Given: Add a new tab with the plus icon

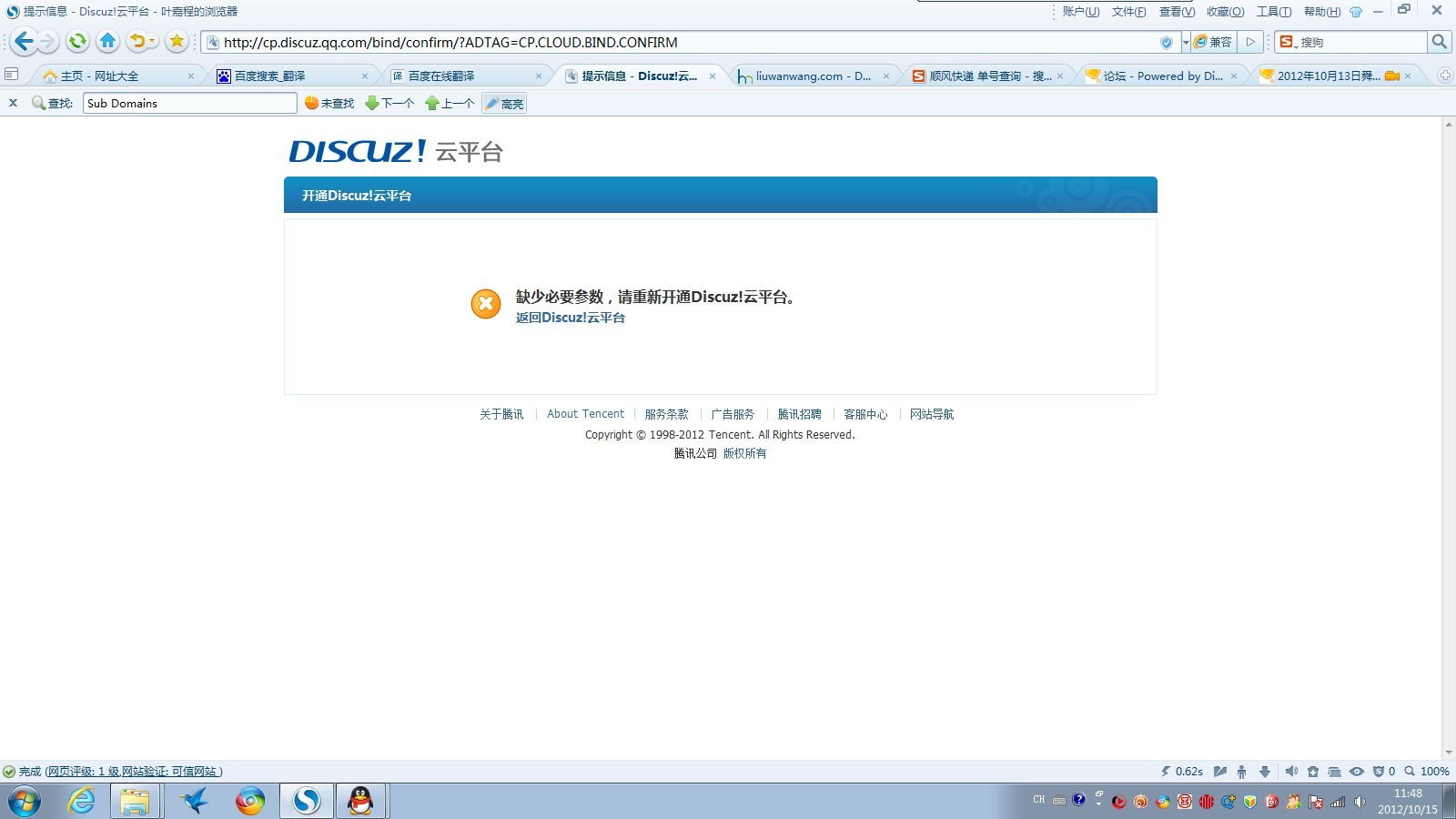Looking at the screenshot, I should pyautogui.click(x=1445, y=76).
